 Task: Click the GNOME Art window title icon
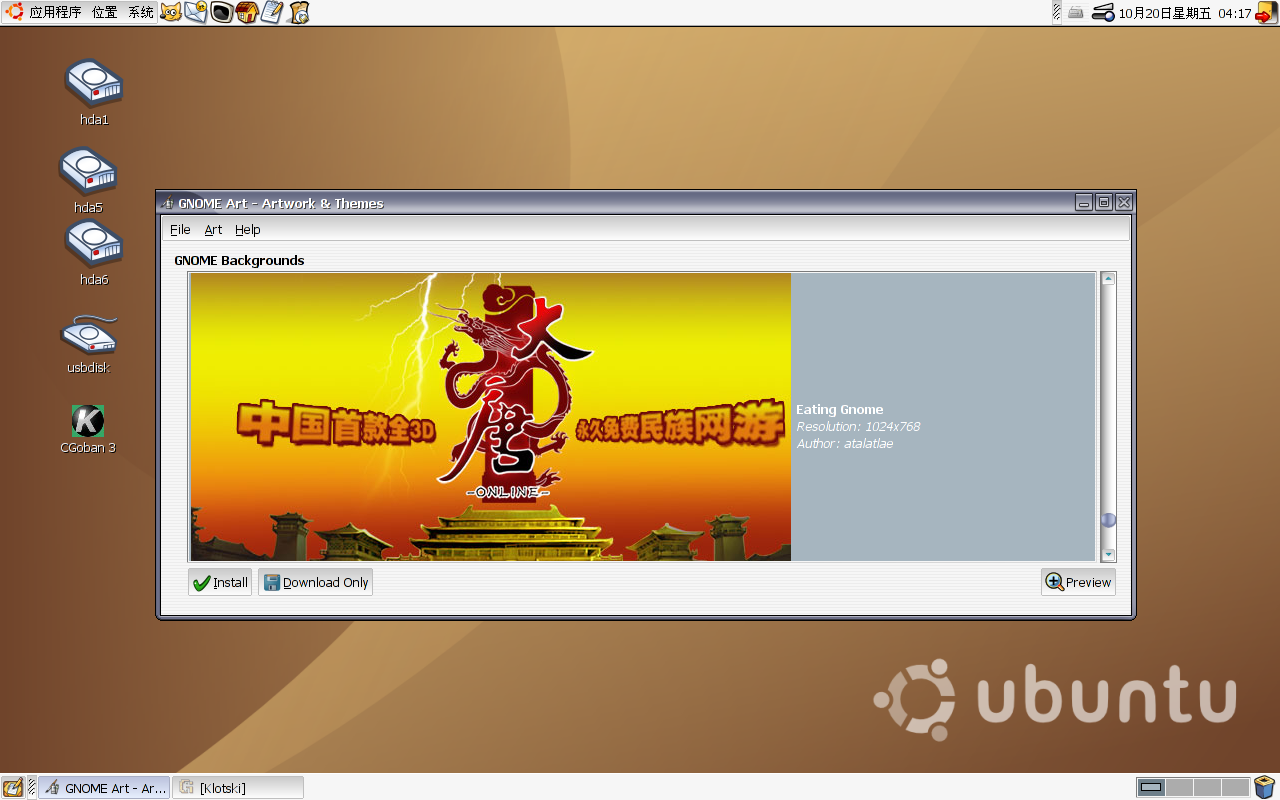tap(167, 203)
